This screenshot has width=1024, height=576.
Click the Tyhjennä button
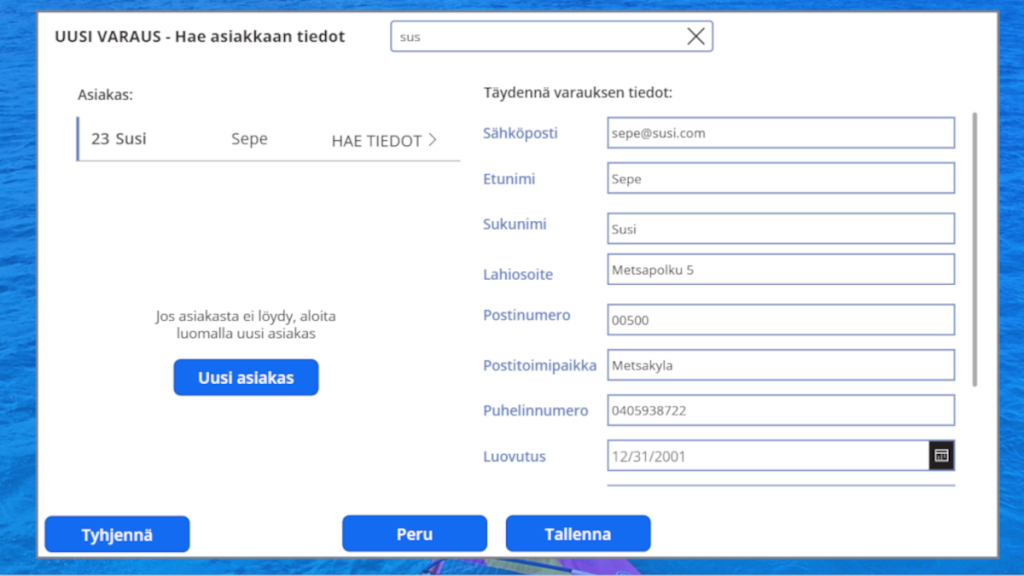pos(117,534)
